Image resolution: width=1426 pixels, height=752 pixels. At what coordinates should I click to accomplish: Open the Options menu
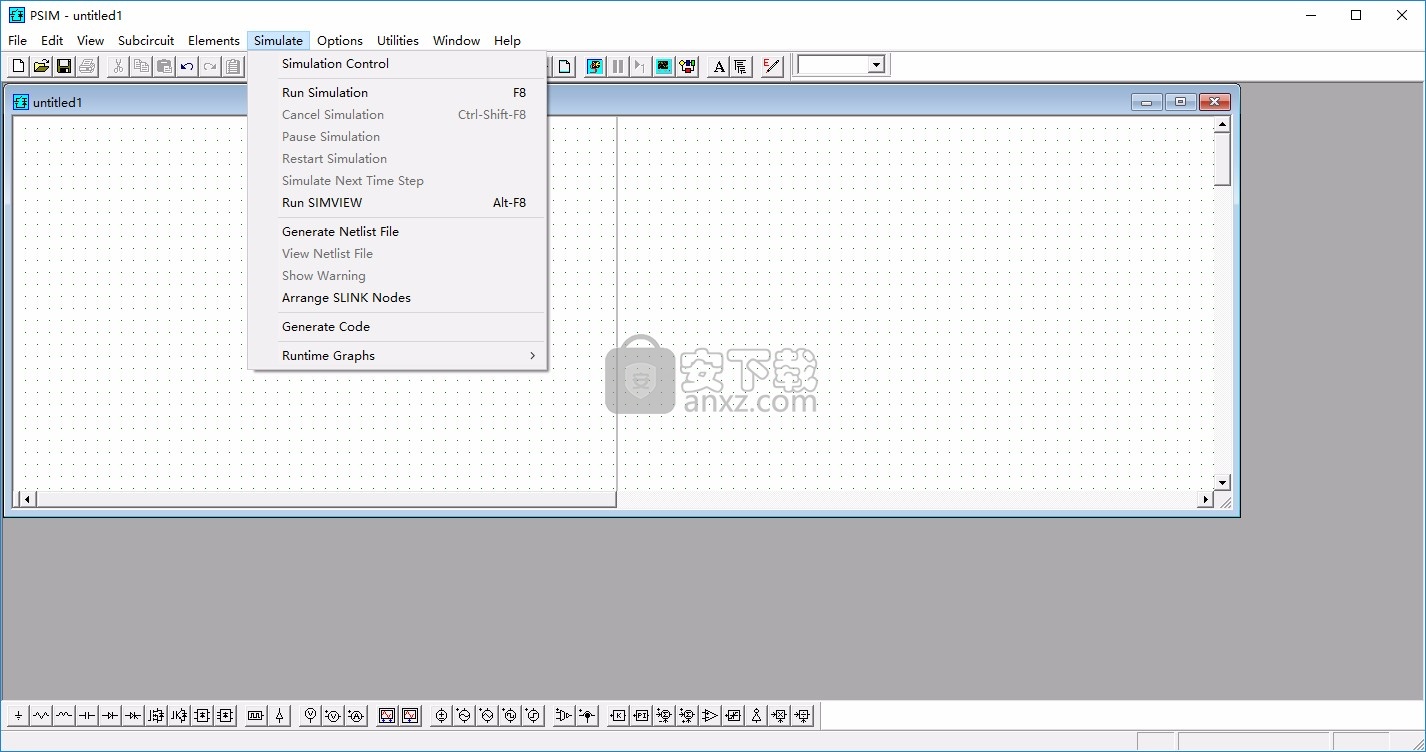340,40
